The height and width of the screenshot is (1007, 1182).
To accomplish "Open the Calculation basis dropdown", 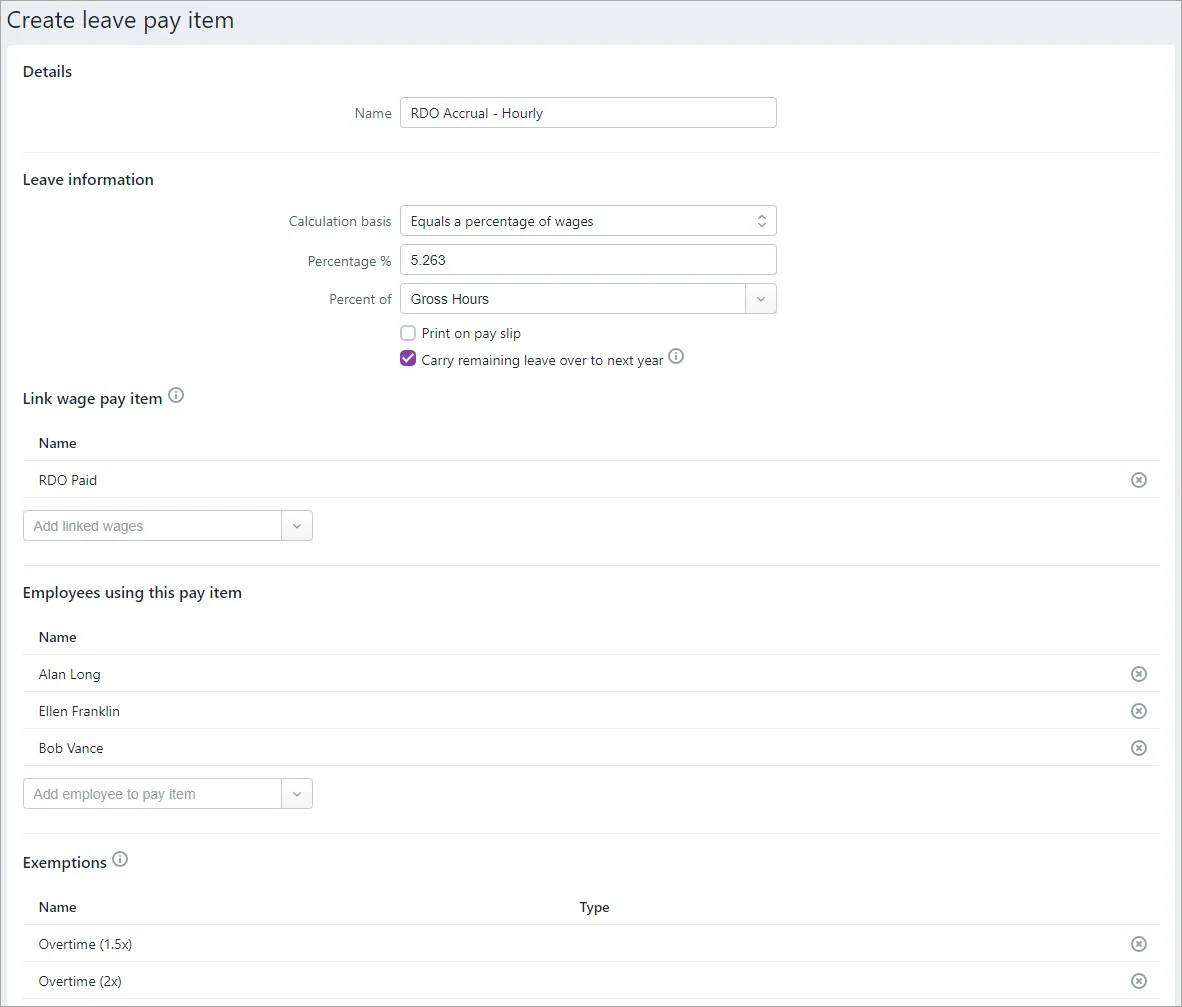I will coord(588,221).
